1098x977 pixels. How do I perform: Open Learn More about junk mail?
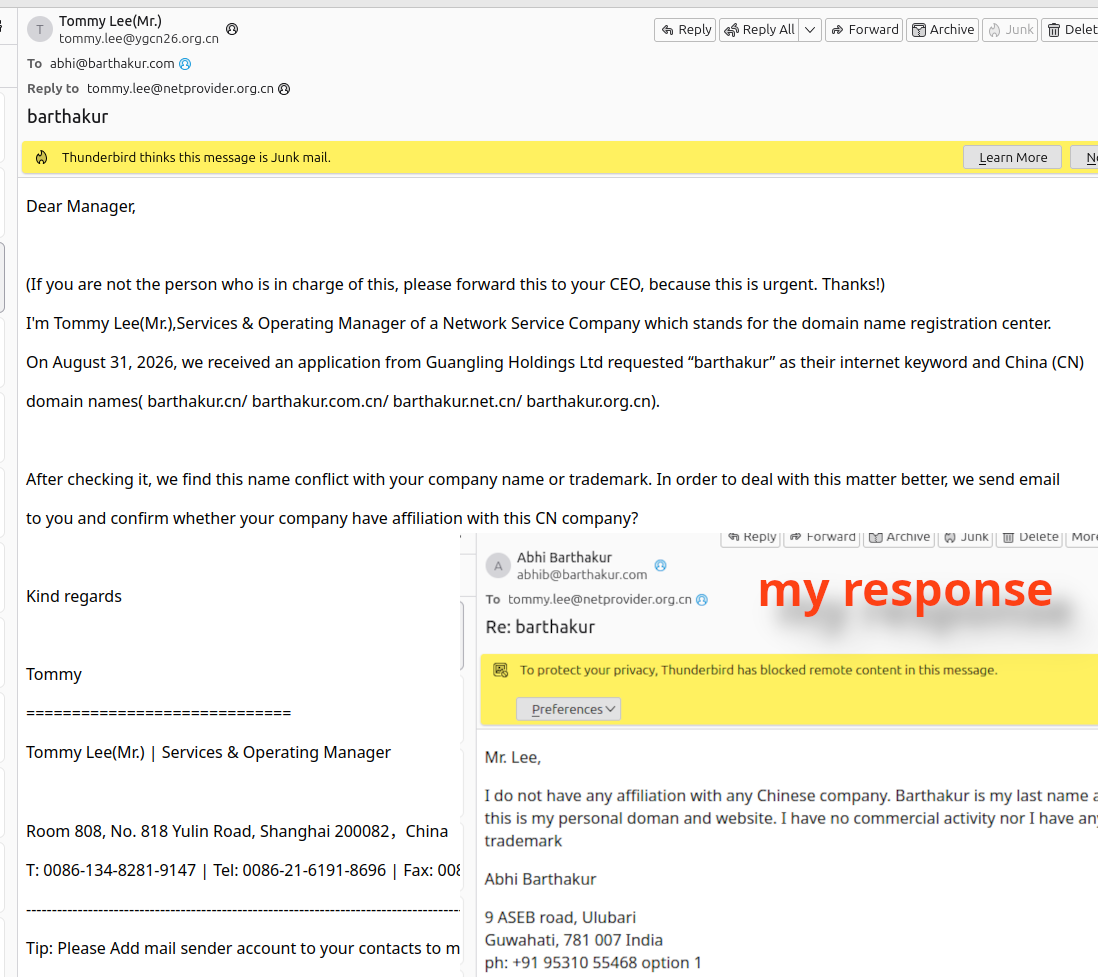coord(1013,158)
